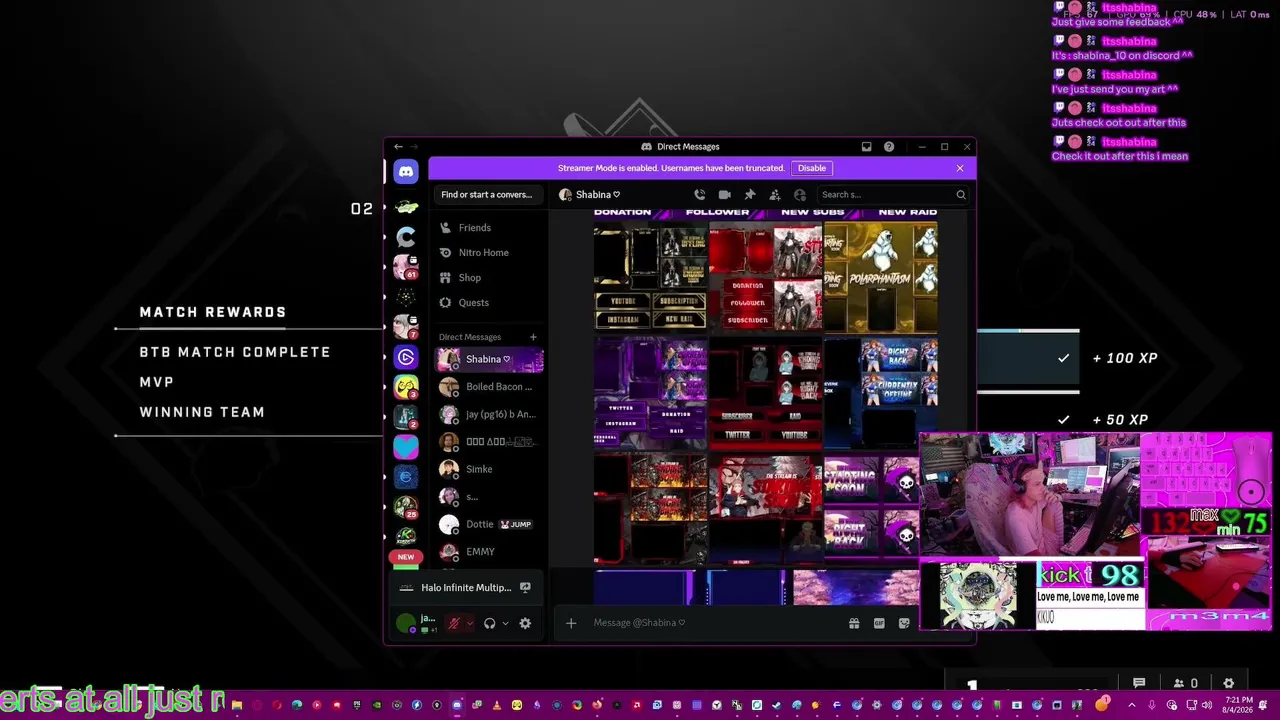Screen dimensions: 1280x720
Task: Click the user avatar in Discord panel
Action: (x=405, y=623)
